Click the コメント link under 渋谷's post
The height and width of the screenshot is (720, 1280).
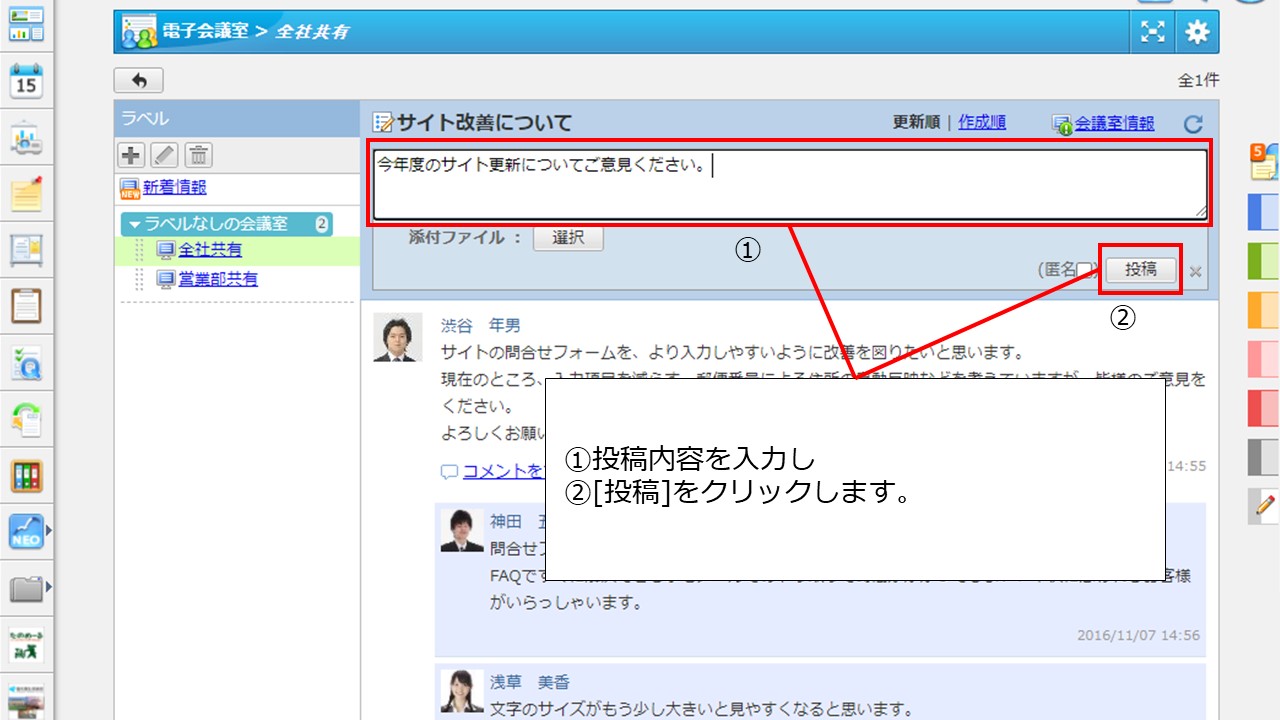[x=504, y=471]
